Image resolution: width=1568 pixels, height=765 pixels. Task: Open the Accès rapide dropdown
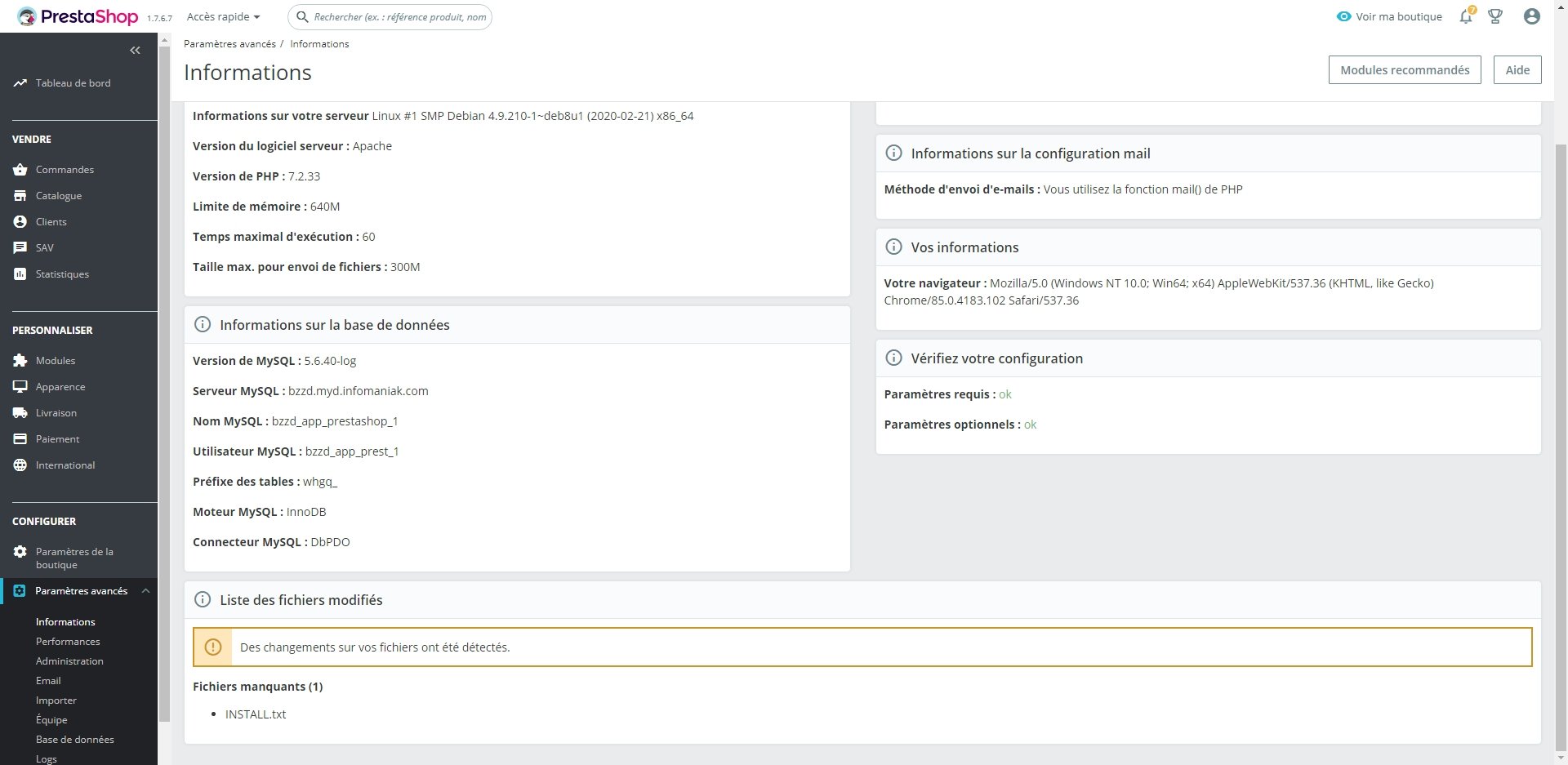[223, 16]
